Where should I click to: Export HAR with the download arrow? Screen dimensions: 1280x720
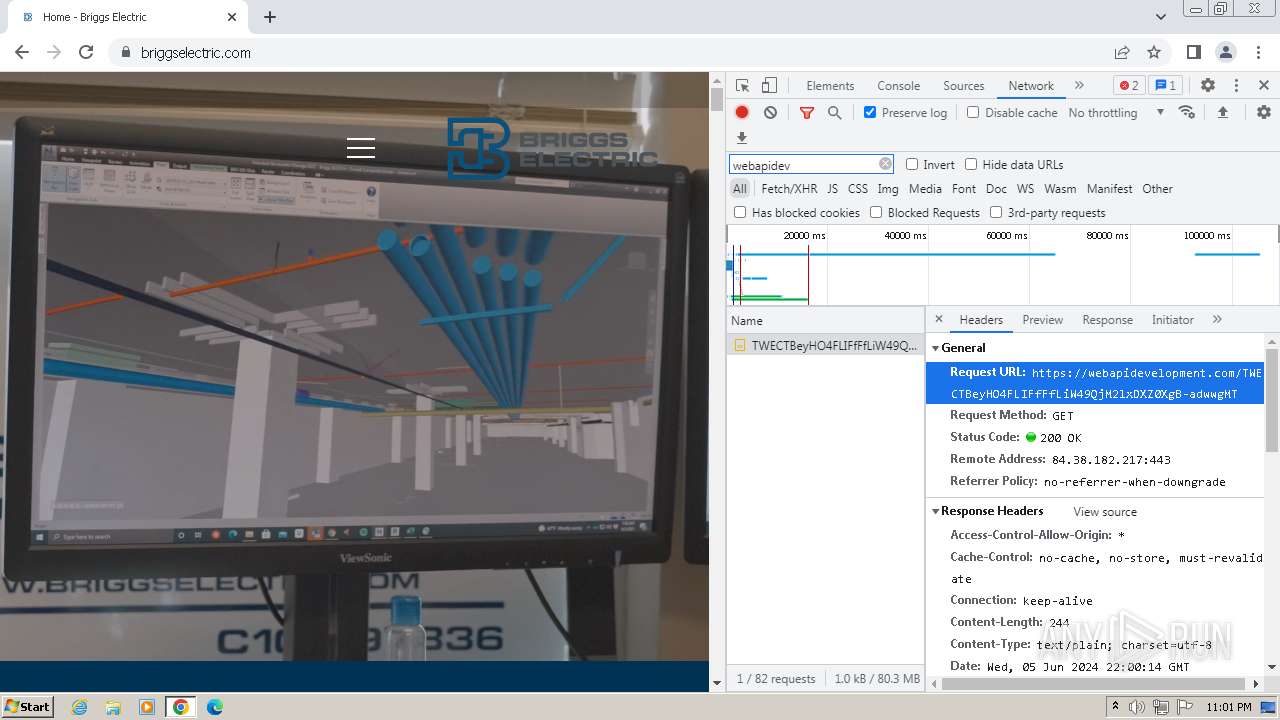(x=742, y=138)
